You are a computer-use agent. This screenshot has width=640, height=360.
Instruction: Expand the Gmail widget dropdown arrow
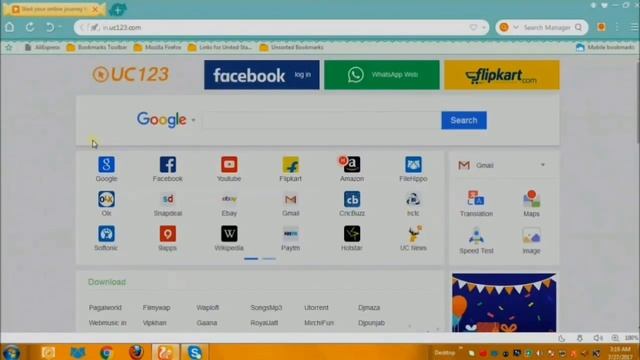tap(543, 165)
